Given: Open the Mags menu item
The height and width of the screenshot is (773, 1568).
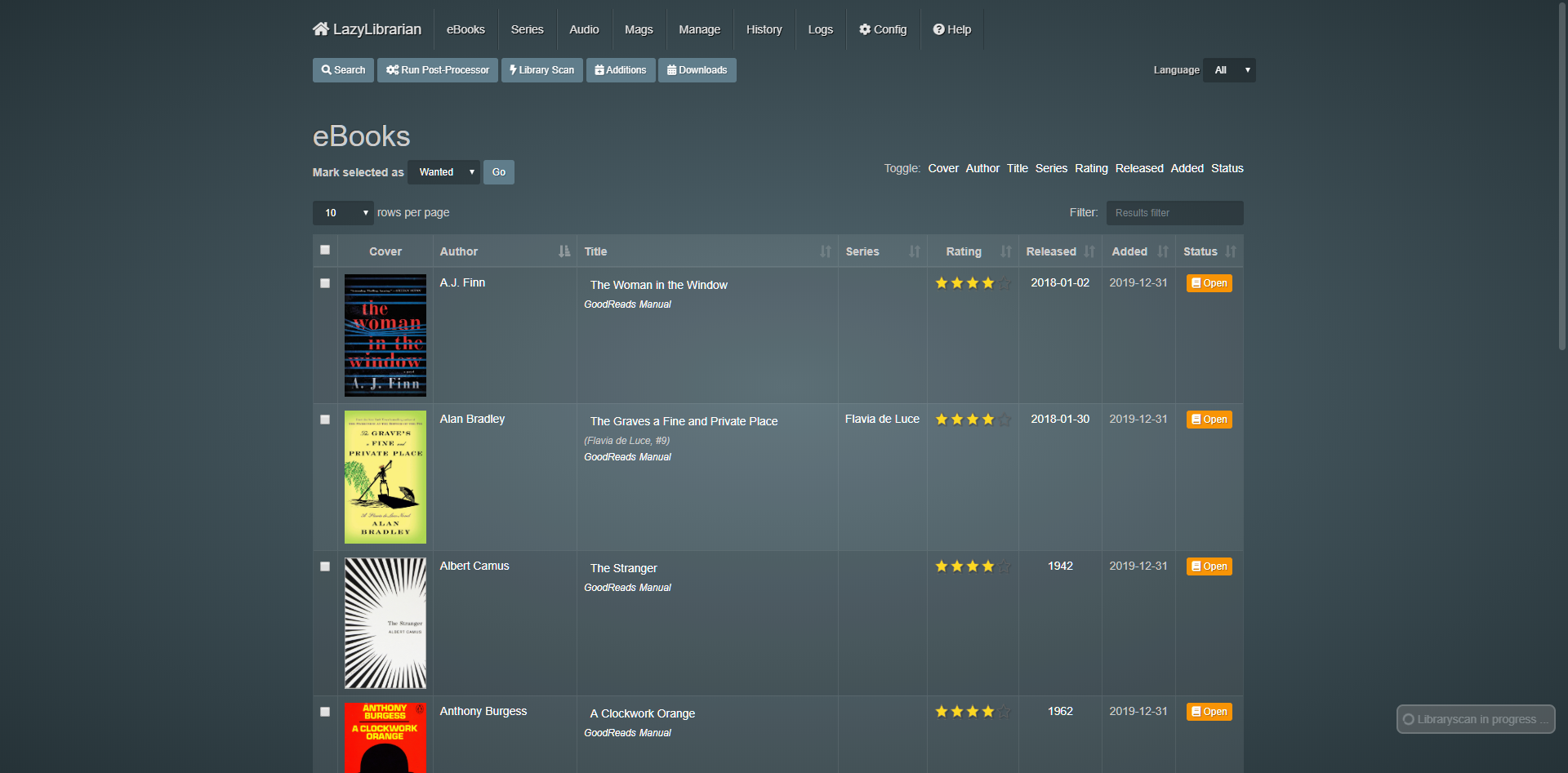Looking at the screenshot, I should coord(638,29).
